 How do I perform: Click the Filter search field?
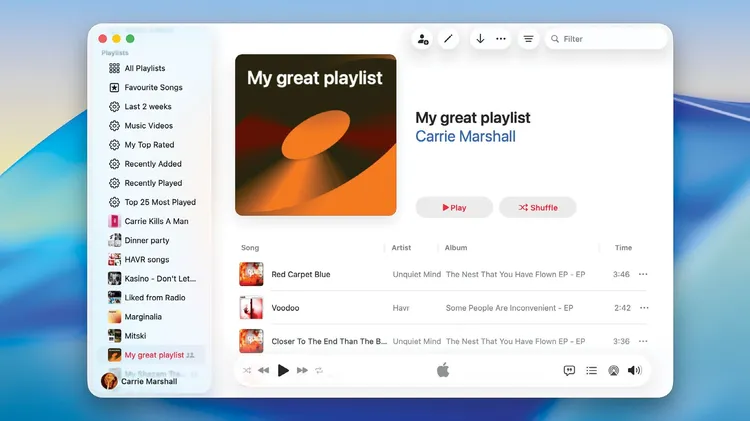610,39
